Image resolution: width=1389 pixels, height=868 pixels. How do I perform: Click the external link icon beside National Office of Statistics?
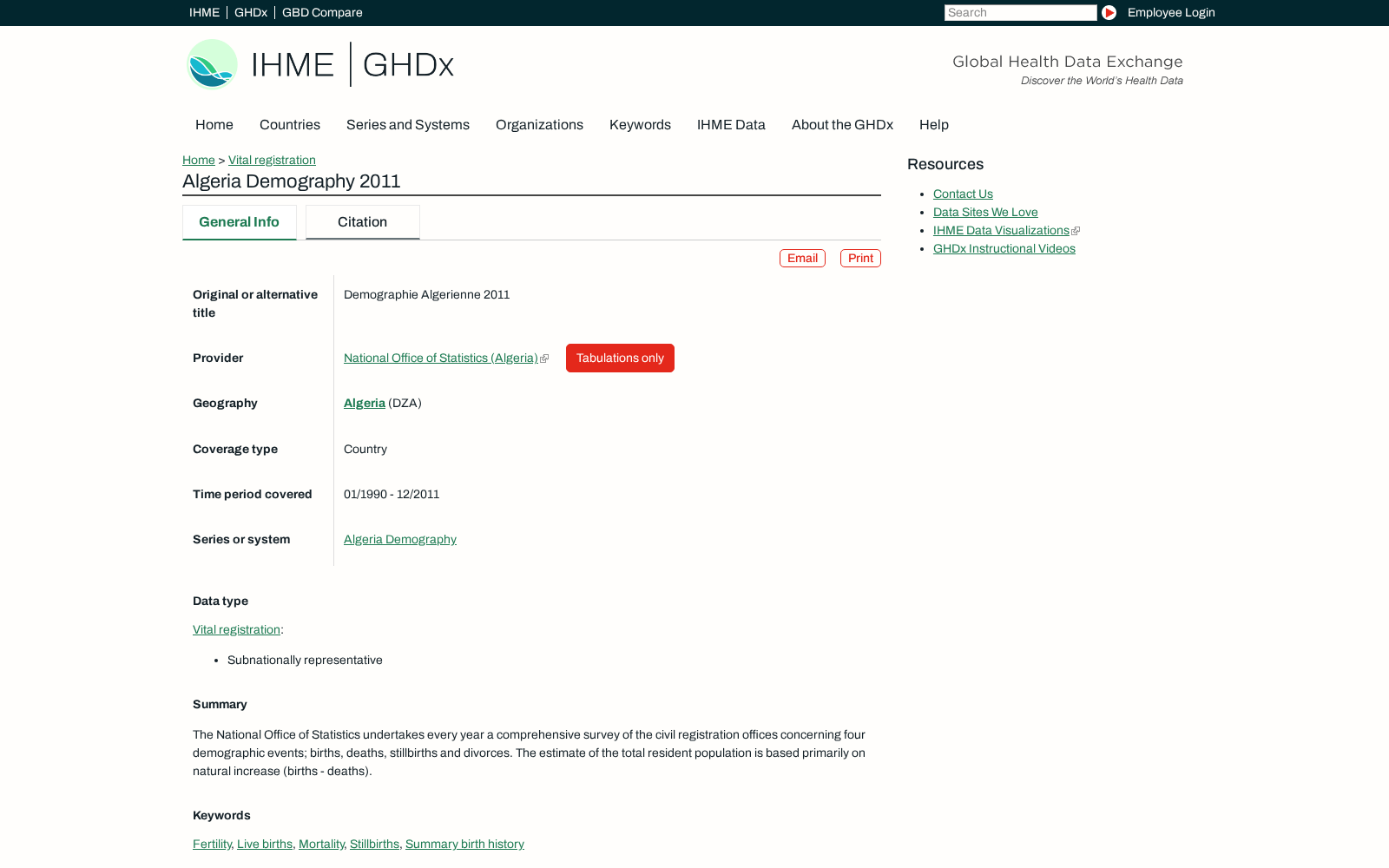tap(544, 358)
